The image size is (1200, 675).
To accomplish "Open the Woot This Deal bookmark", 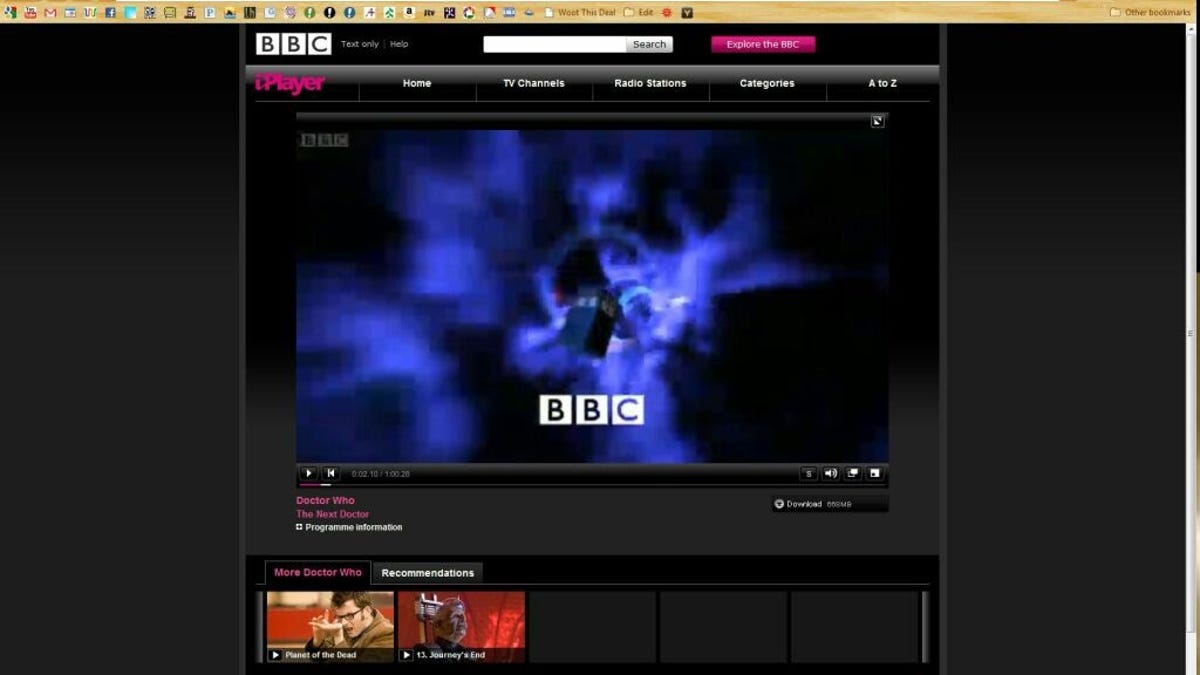I will (580, 12).
